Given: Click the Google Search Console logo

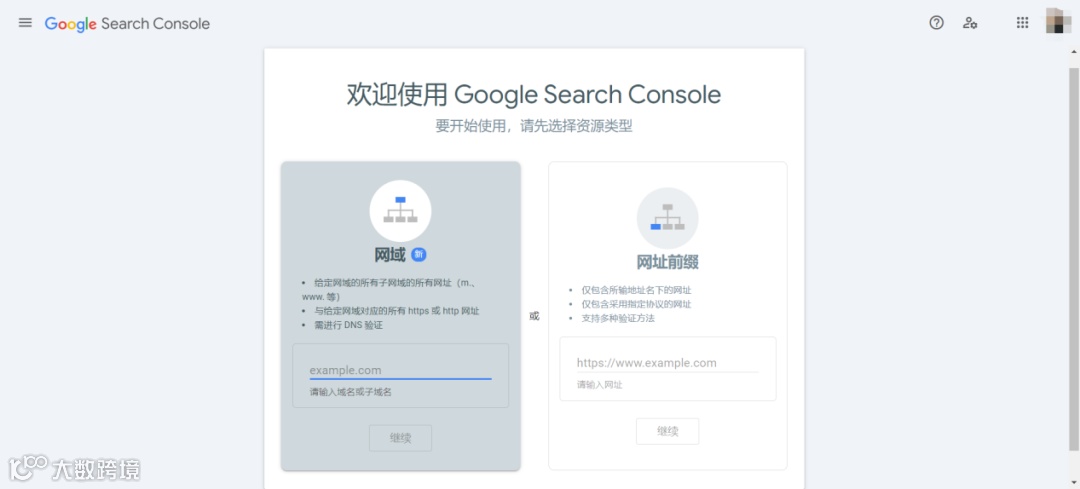Looking at the screenshot, I should [x=127, y=23].
